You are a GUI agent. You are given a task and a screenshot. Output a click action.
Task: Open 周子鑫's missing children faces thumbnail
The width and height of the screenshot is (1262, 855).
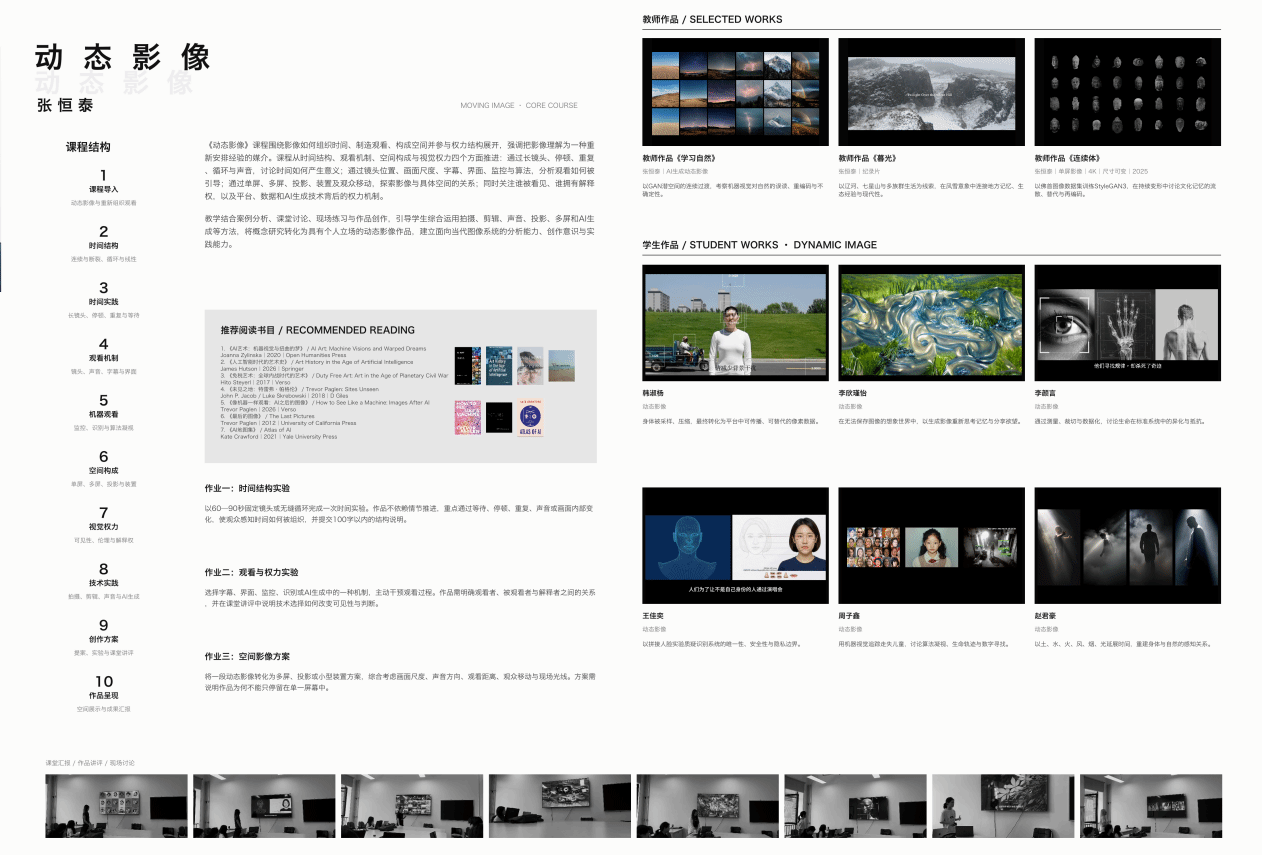[x=931, y=545]
